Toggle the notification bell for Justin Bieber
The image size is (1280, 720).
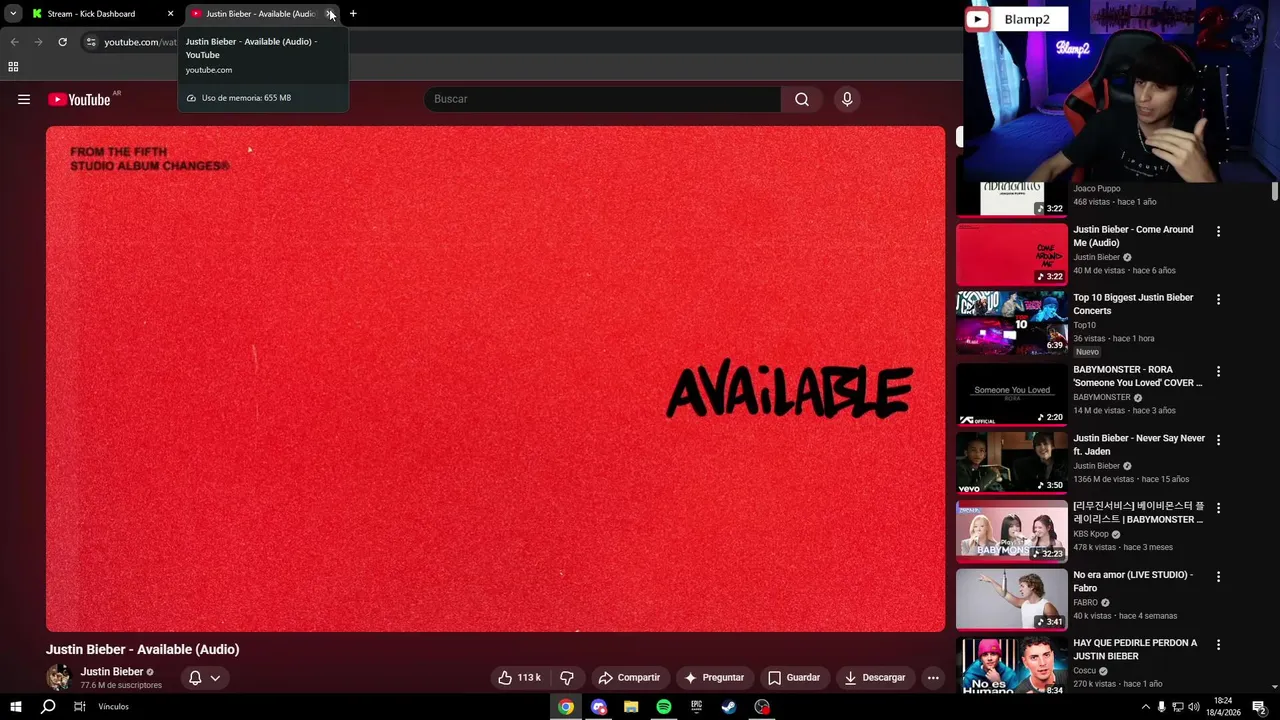(195, 677)
